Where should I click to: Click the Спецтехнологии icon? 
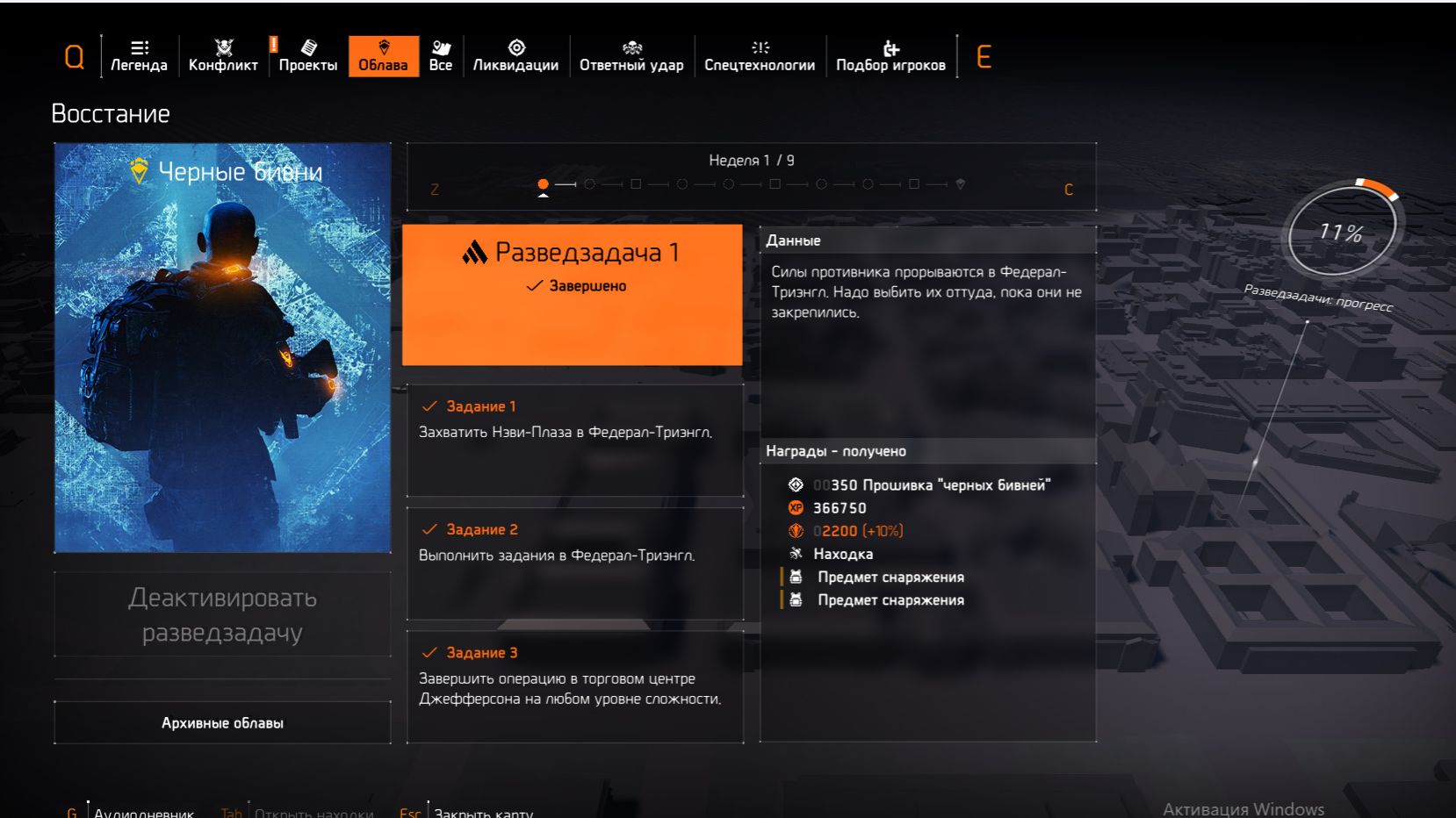[x=760, y=47]
